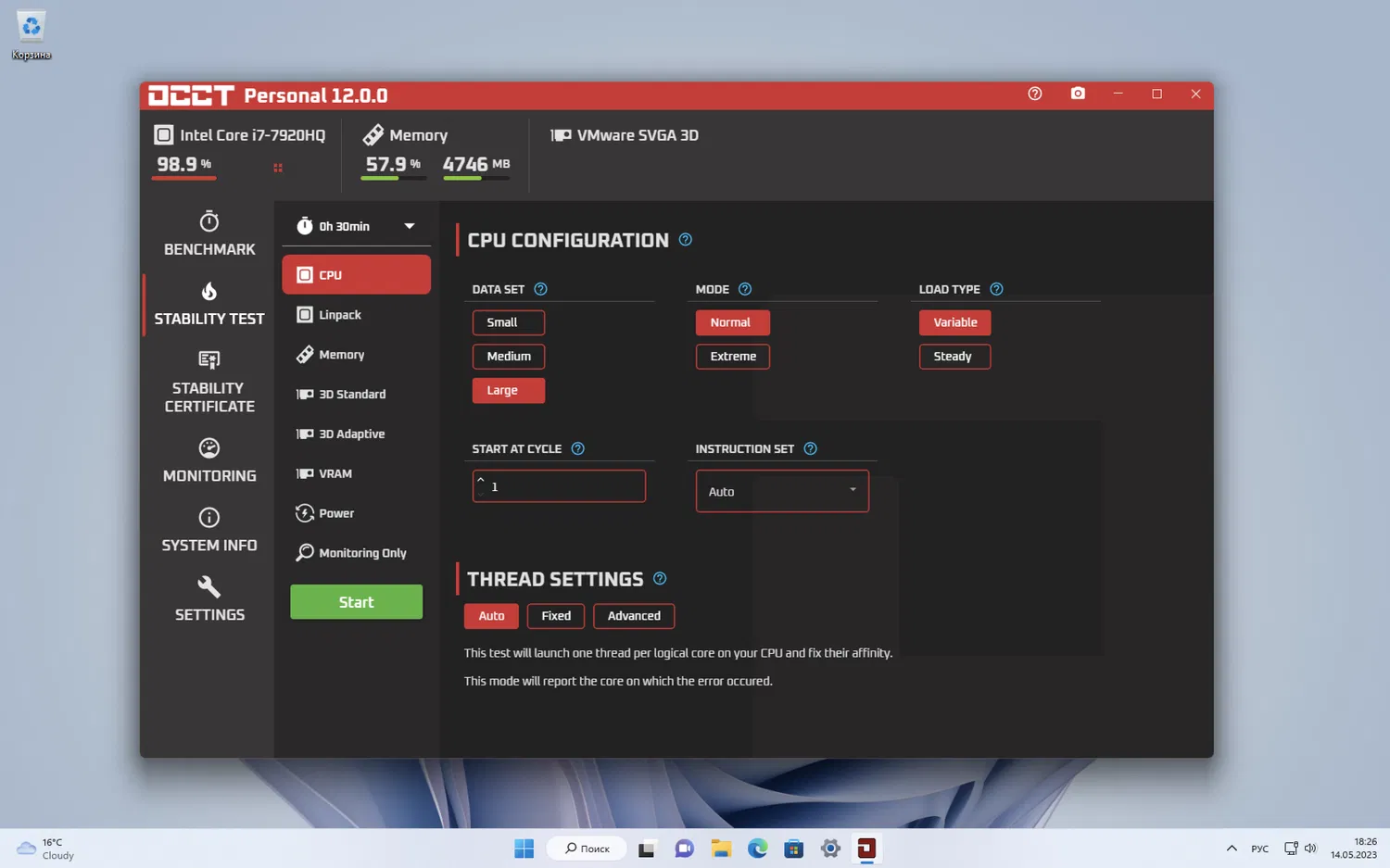Choose Variable load type

click(x=954, y=322)
